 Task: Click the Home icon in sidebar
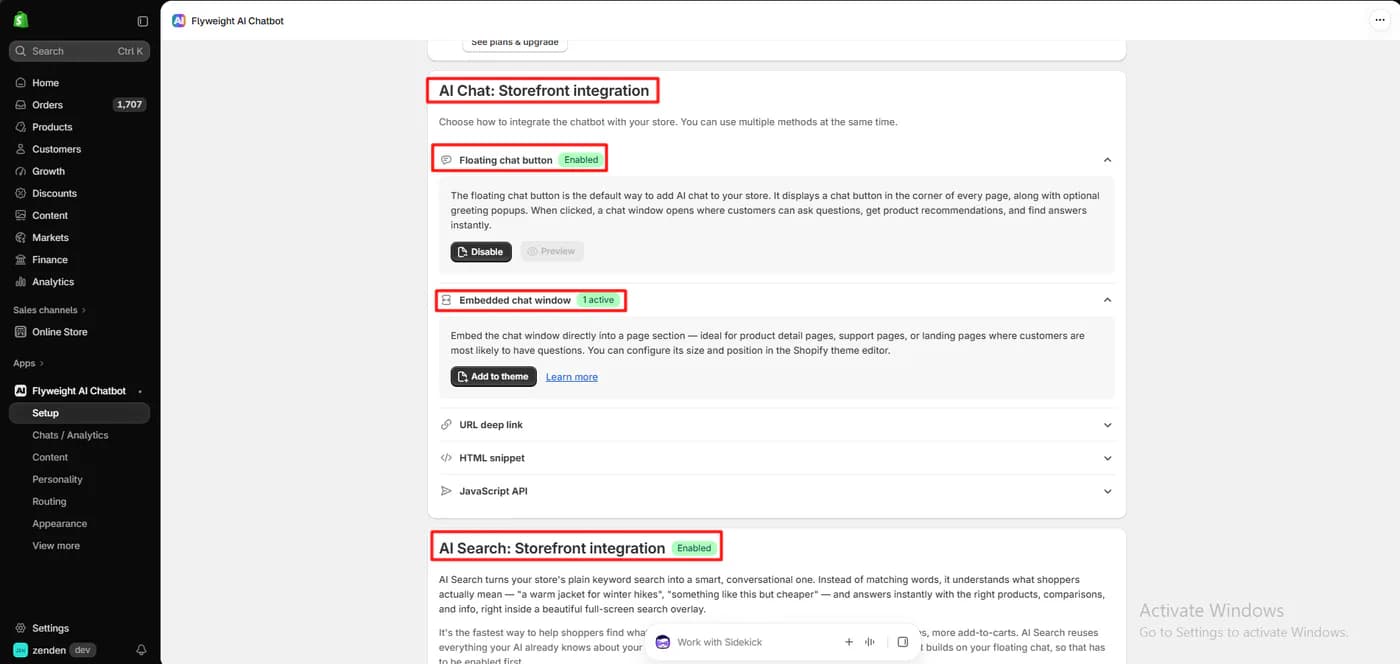[x=21, y=83]
